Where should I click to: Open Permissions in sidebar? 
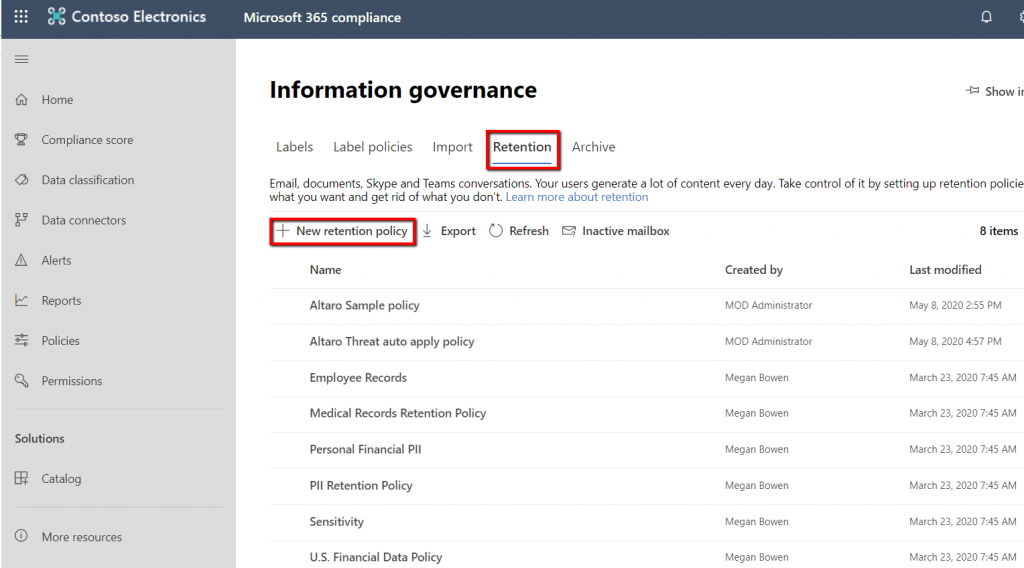click(72, 381)
